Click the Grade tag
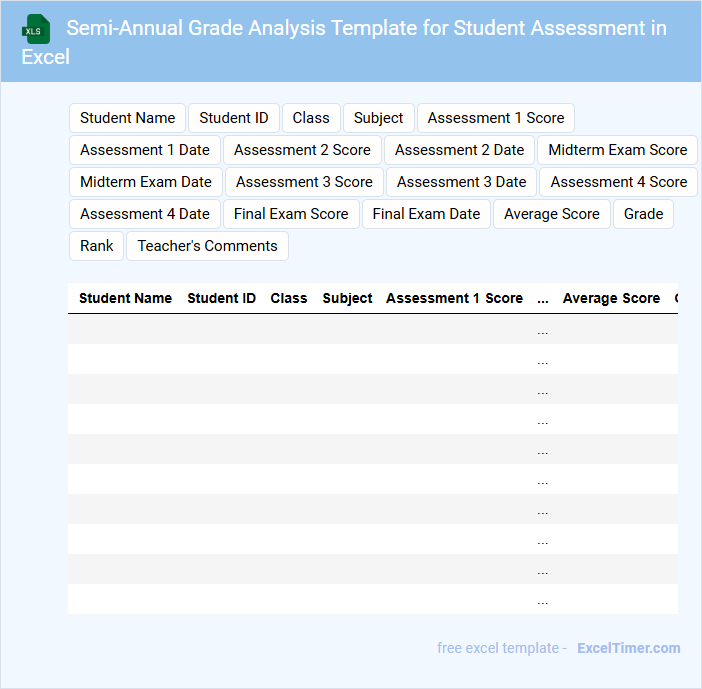 coord(643,214)
